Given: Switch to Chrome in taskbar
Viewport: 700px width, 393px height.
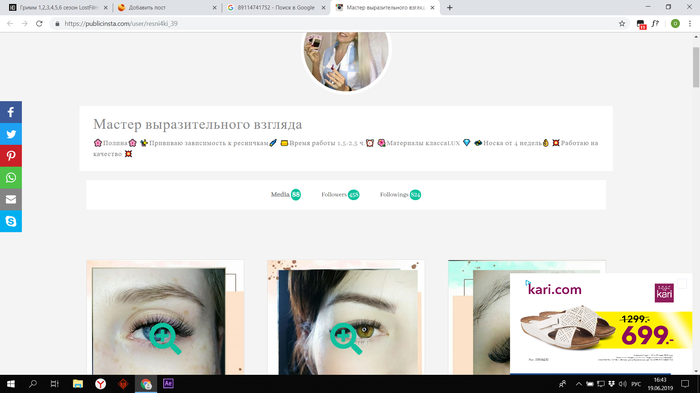Looking at the screenshot, I should tap(146, 384).
